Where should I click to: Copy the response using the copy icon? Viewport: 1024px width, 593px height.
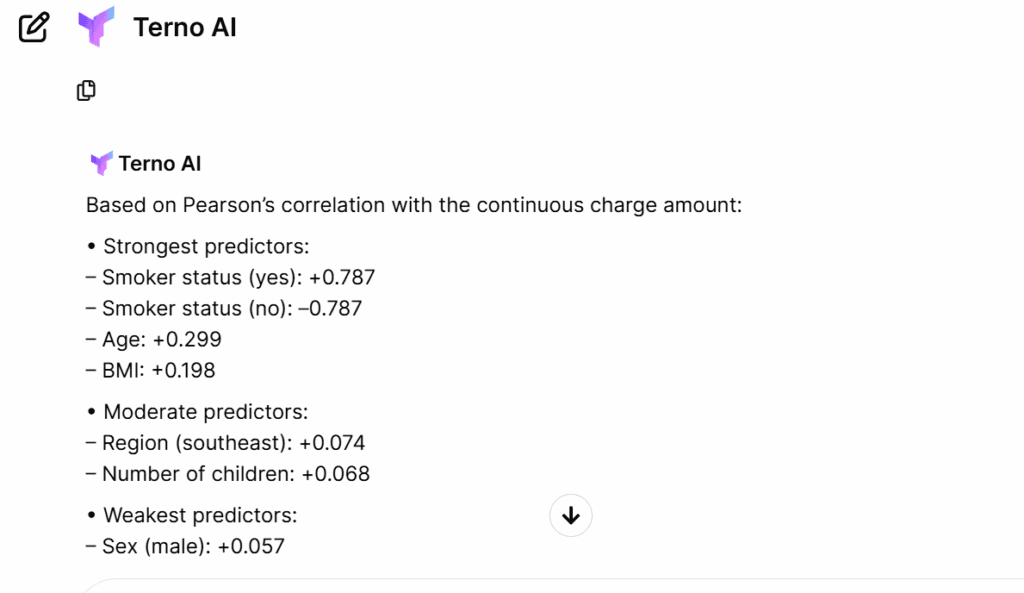[87, 91]
